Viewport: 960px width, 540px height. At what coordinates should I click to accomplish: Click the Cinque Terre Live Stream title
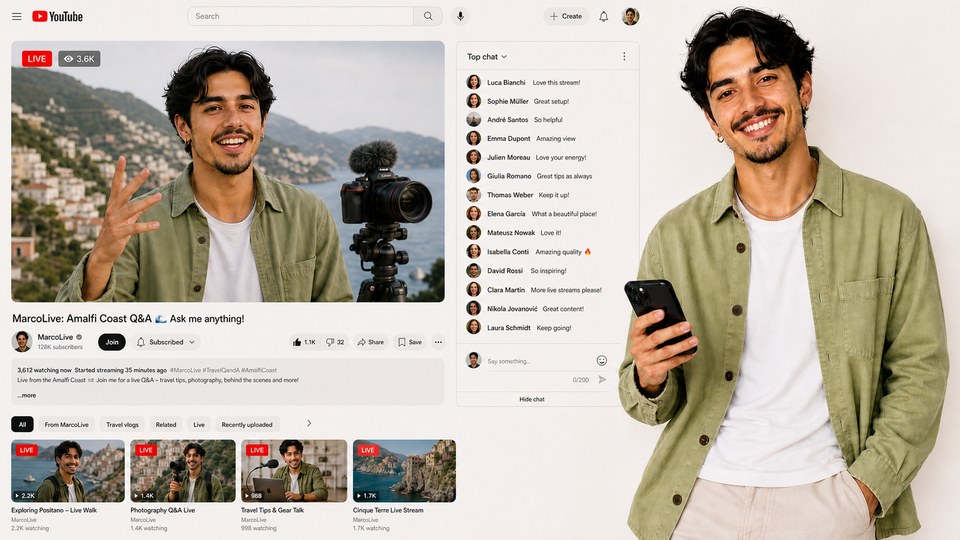pos(388,510)
